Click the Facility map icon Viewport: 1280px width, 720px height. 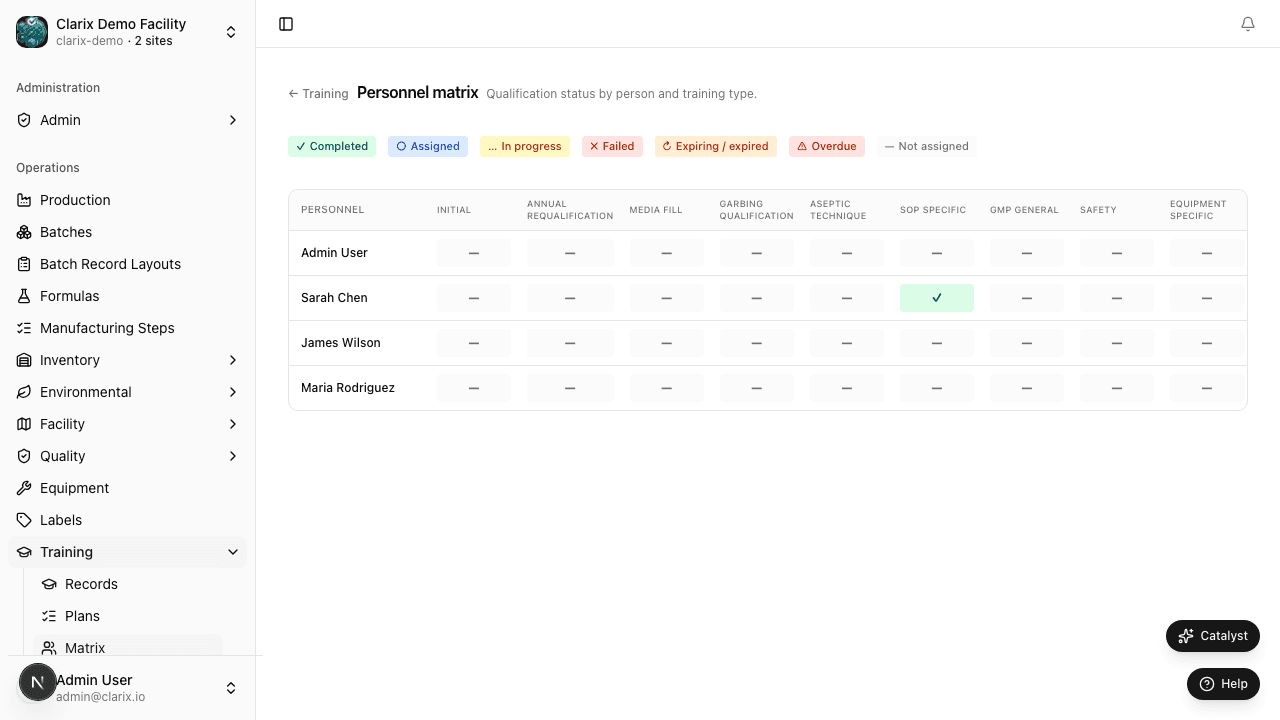coord(24,424)
